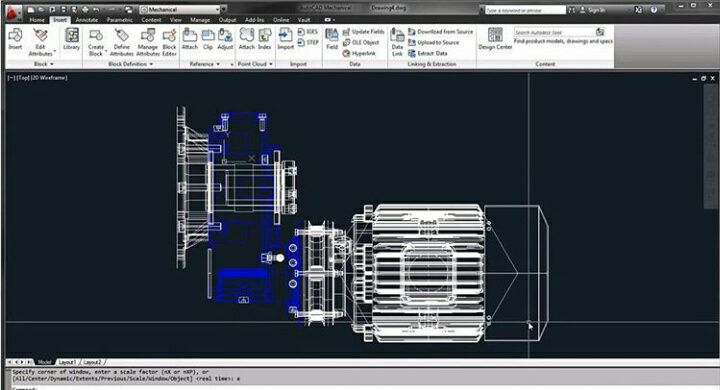The width and height of the screenshot is (720, 390).
Task: Launch the Block Editor
Action: (169, 42)
